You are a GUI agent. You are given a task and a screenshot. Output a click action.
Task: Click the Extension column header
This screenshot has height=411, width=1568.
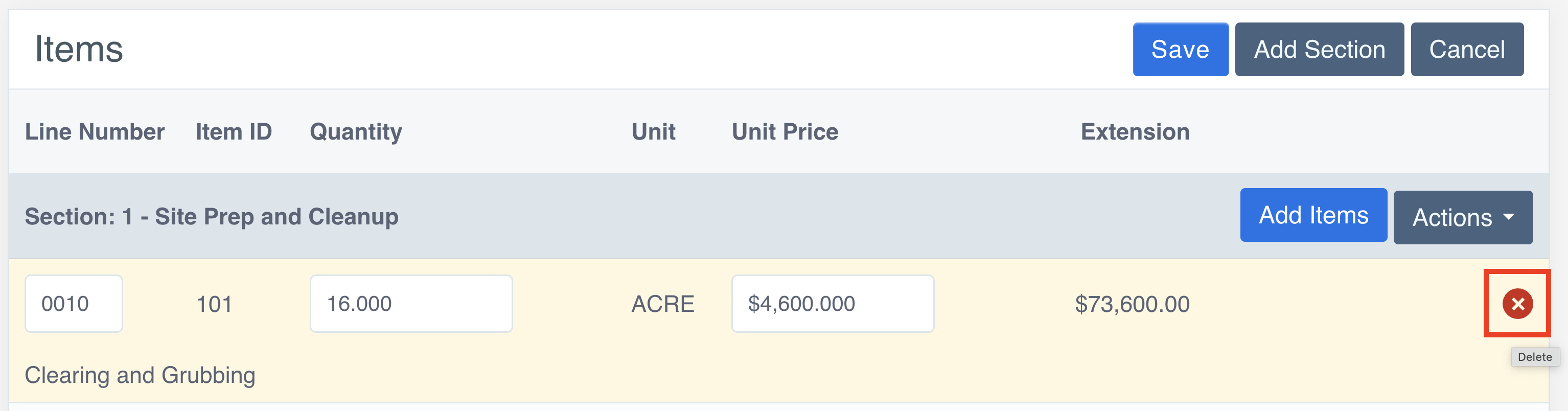(1135, 131)
